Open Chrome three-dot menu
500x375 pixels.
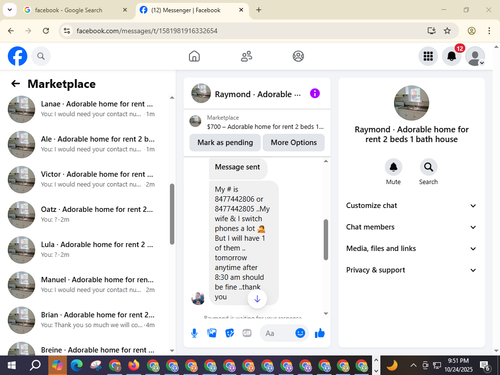click(489, 31)
